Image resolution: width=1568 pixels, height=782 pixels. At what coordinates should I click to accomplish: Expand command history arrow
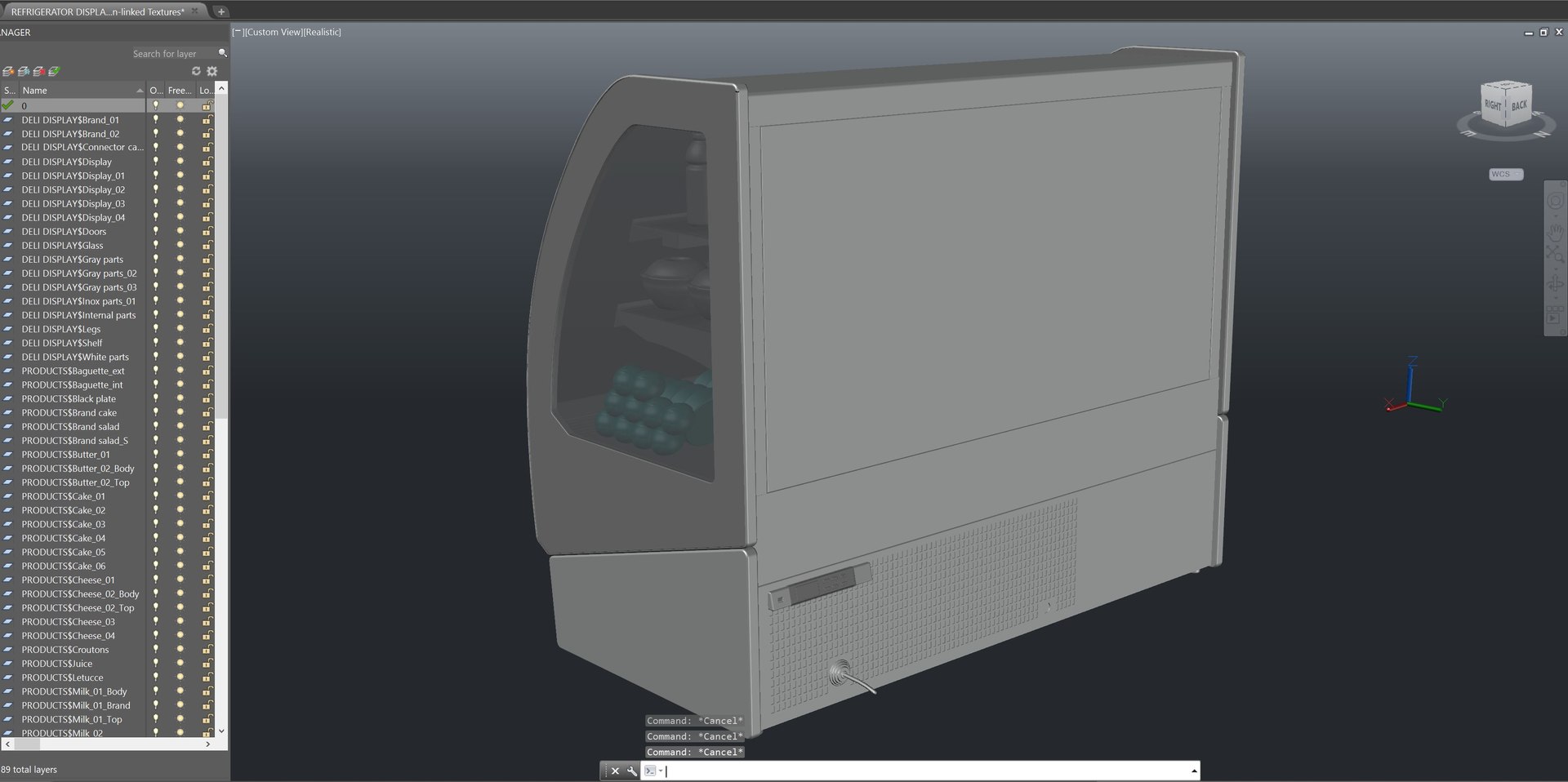point(1194,771)
